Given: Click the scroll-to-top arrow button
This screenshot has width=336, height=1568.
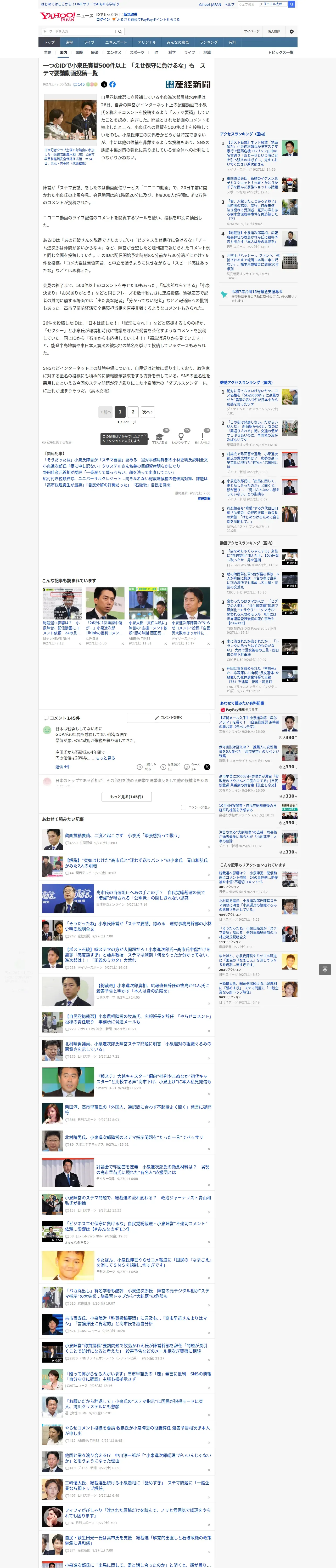Looking at the screenshot, I should tap(325, 969).
